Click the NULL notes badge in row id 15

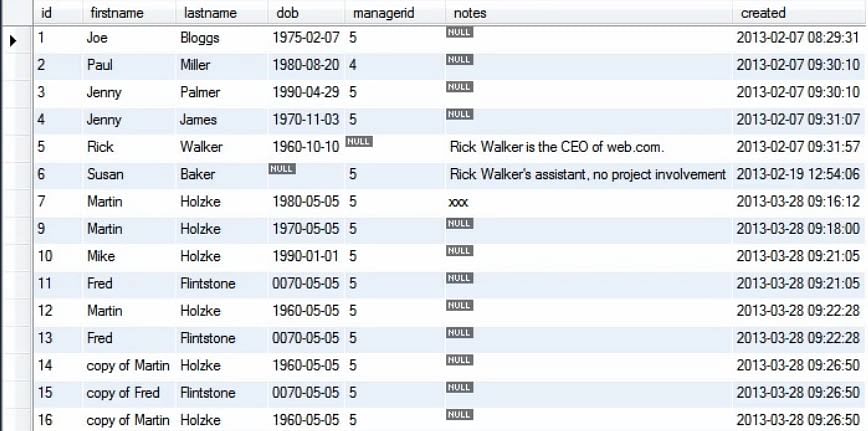click(459, 387)
